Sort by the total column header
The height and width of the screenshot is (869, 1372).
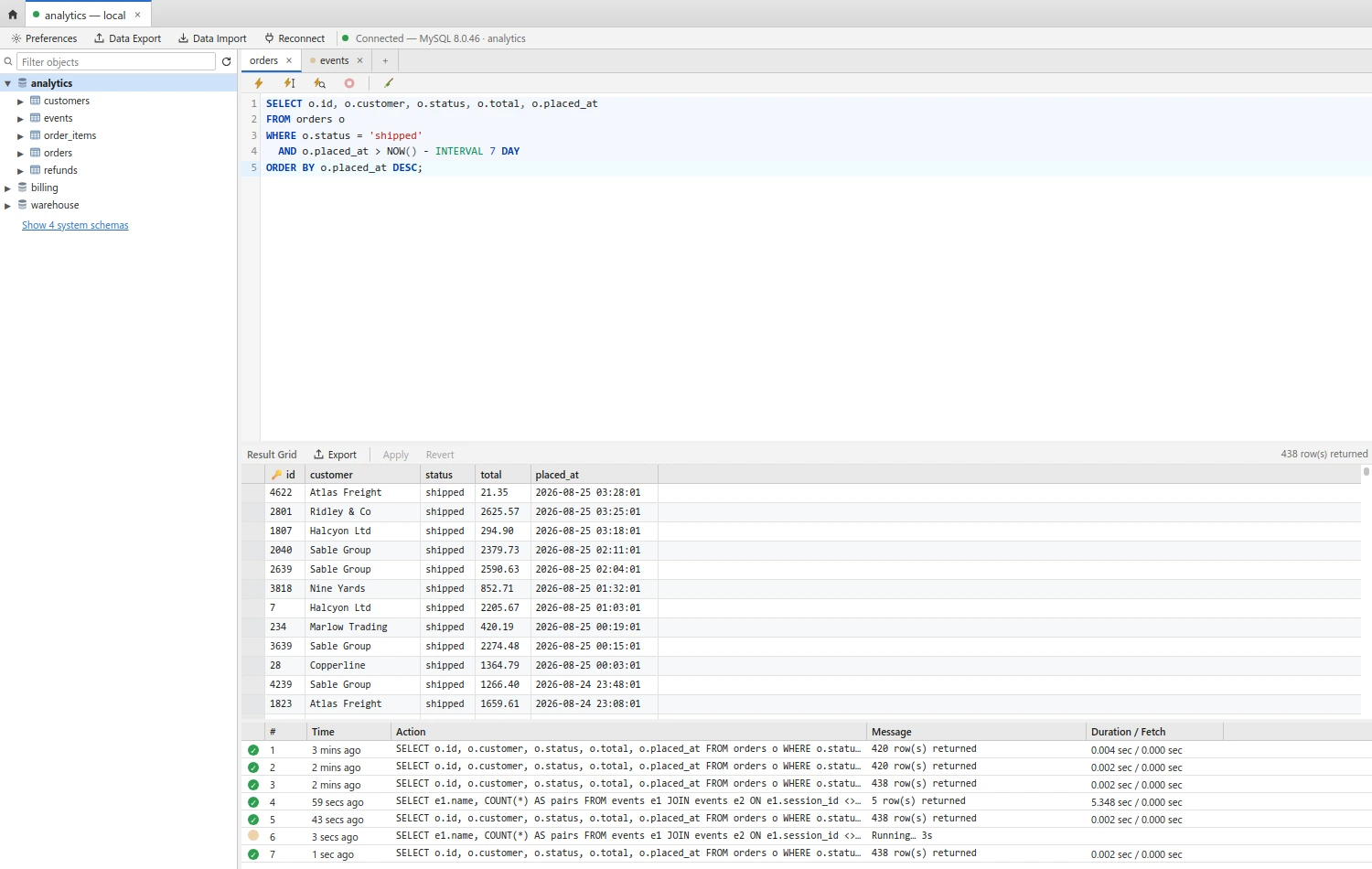coord(502,475)
